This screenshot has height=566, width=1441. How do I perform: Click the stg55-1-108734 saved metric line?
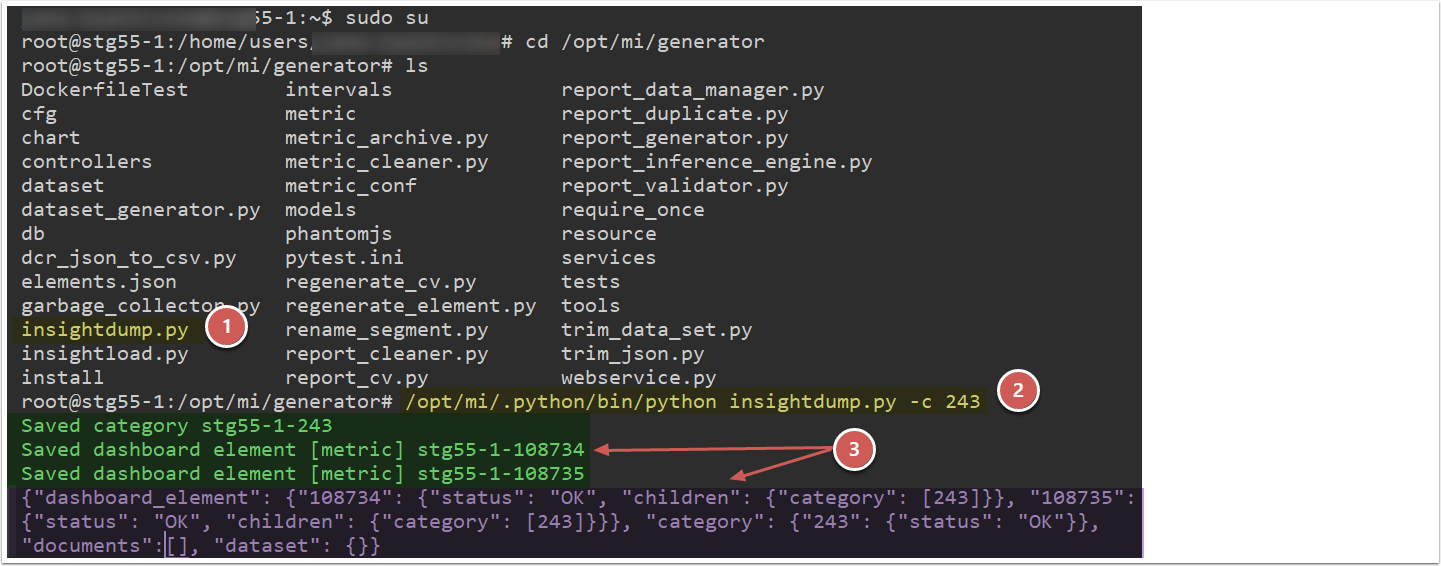[302, 450]
